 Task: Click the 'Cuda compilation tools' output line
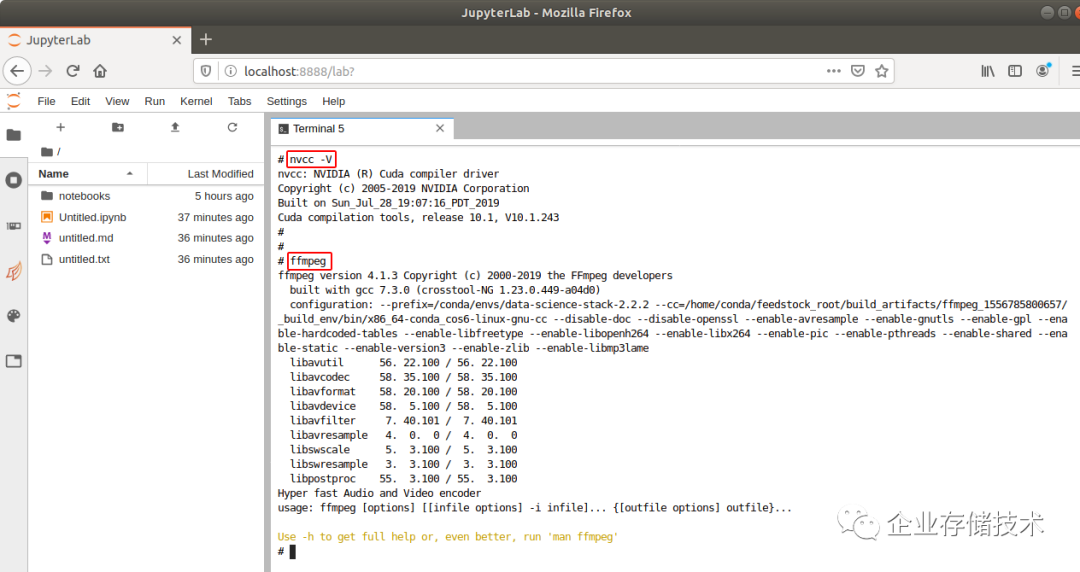point(418,217)
